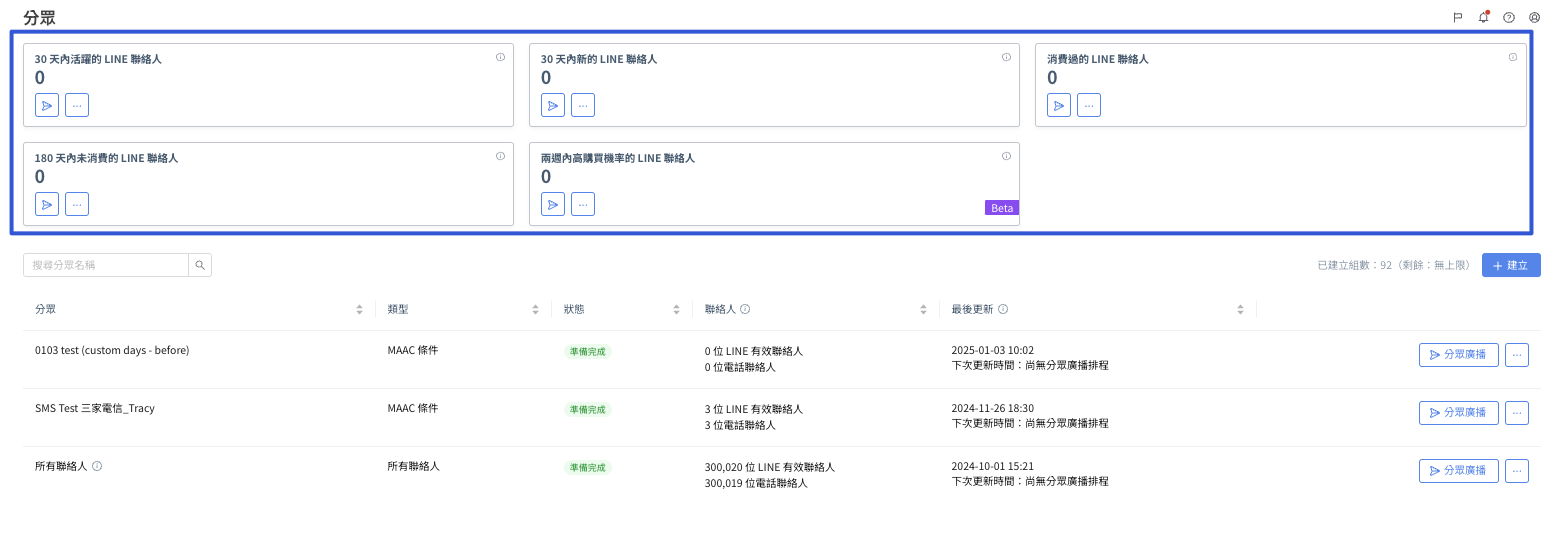
Task: Click 分眾廣播 for 所有聯絡人 row
Action: click(1458, 471)
